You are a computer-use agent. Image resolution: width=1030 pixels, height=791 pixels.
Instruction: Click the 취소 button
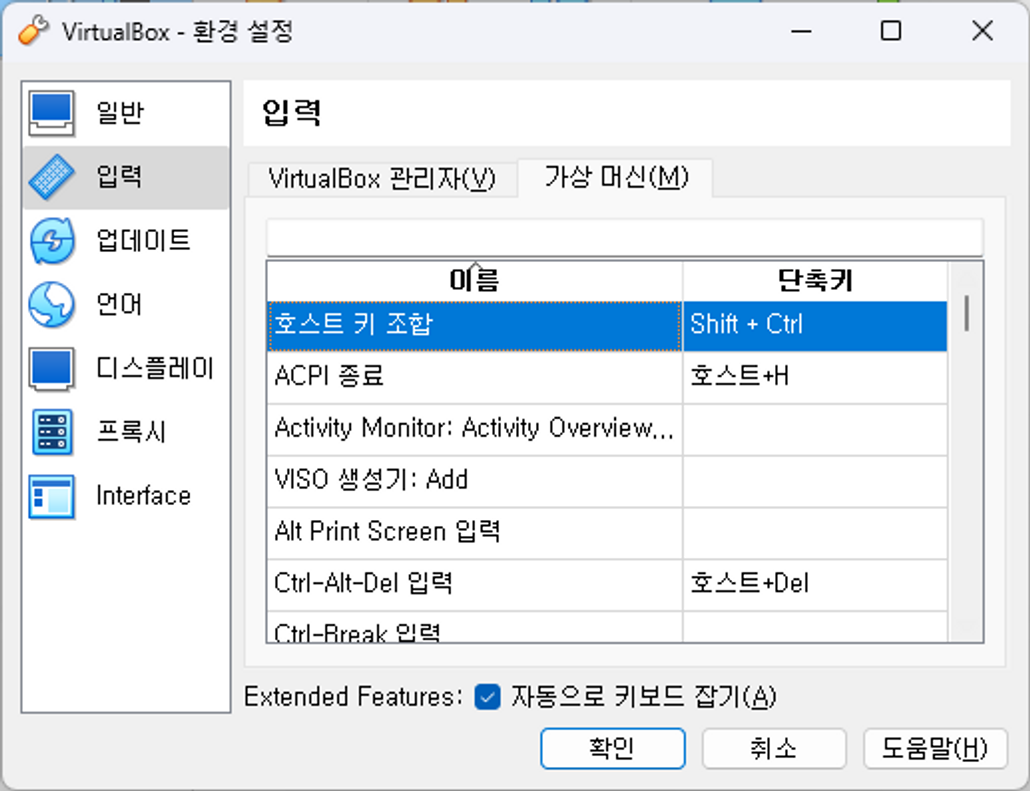pyautogui.click(x=774, y=748)
